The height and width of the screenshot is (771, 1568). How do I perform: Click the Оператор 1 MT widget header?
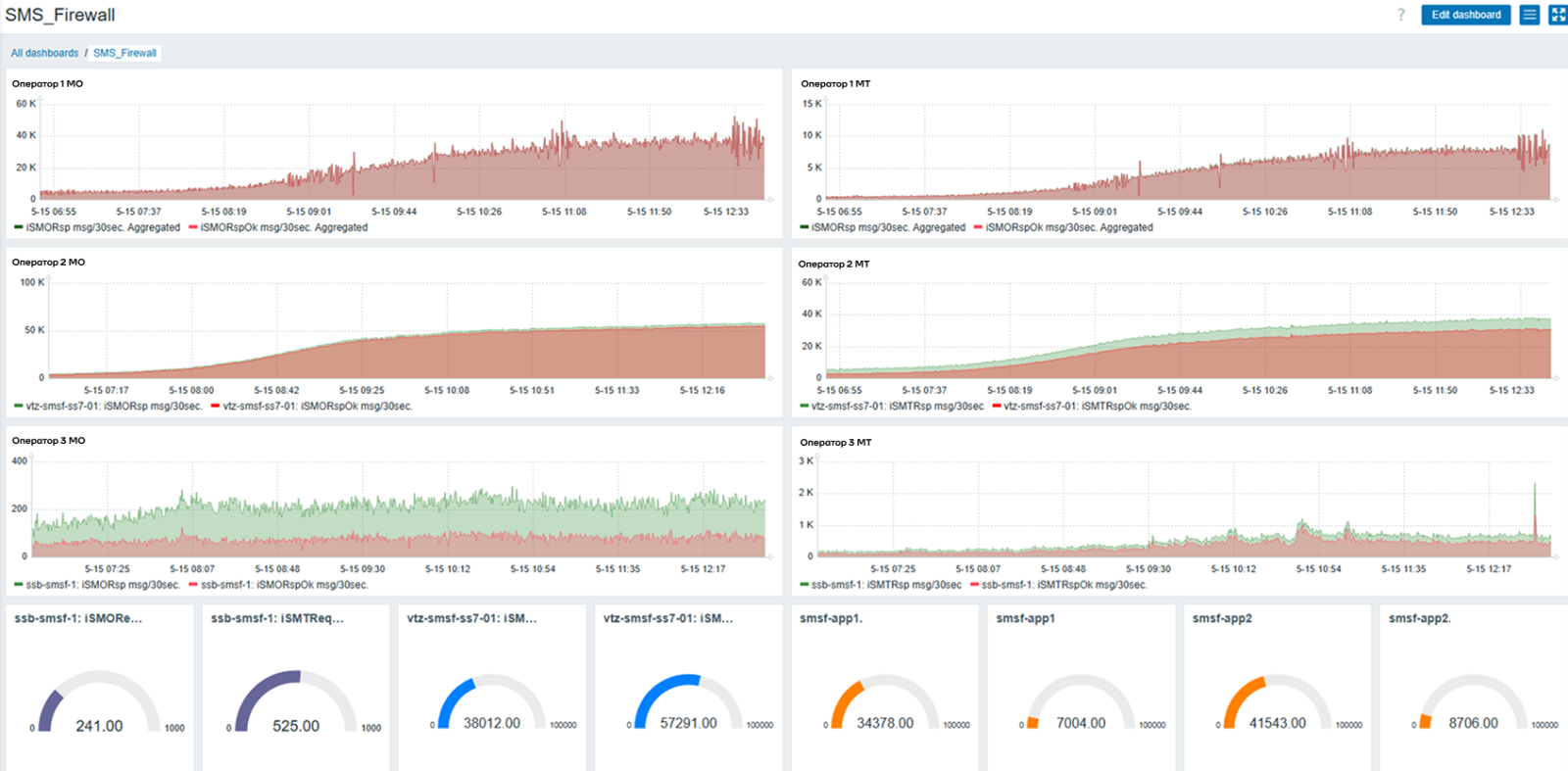pos(835,84)
